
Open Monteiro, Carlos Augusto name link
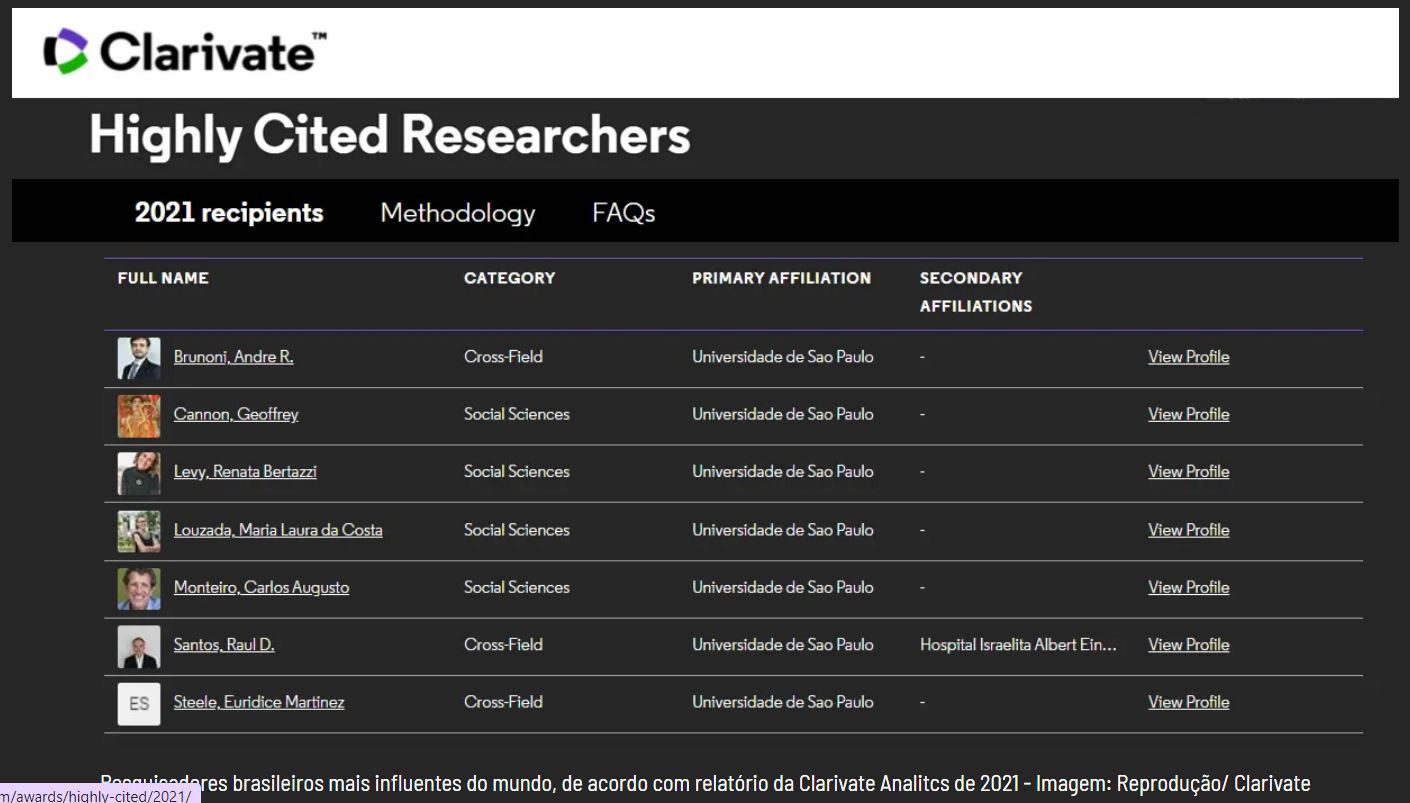[x=261, y=587]
